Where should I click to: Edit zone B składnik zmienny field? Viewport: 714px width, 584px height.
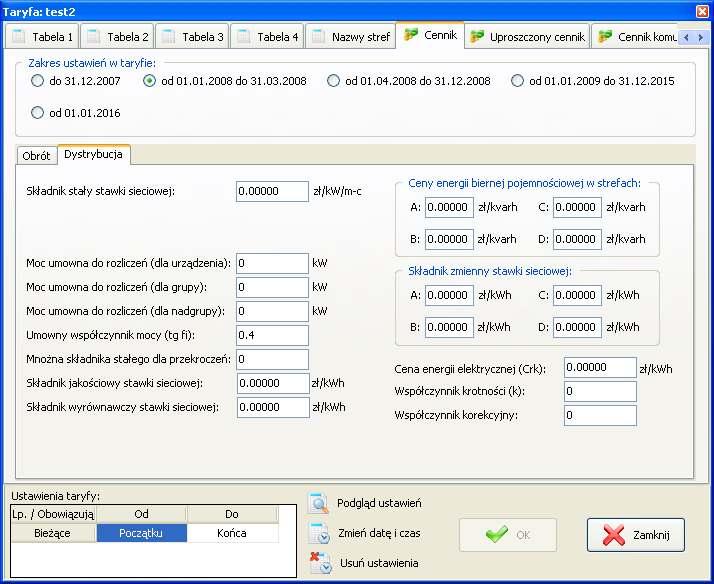[449, 327]
